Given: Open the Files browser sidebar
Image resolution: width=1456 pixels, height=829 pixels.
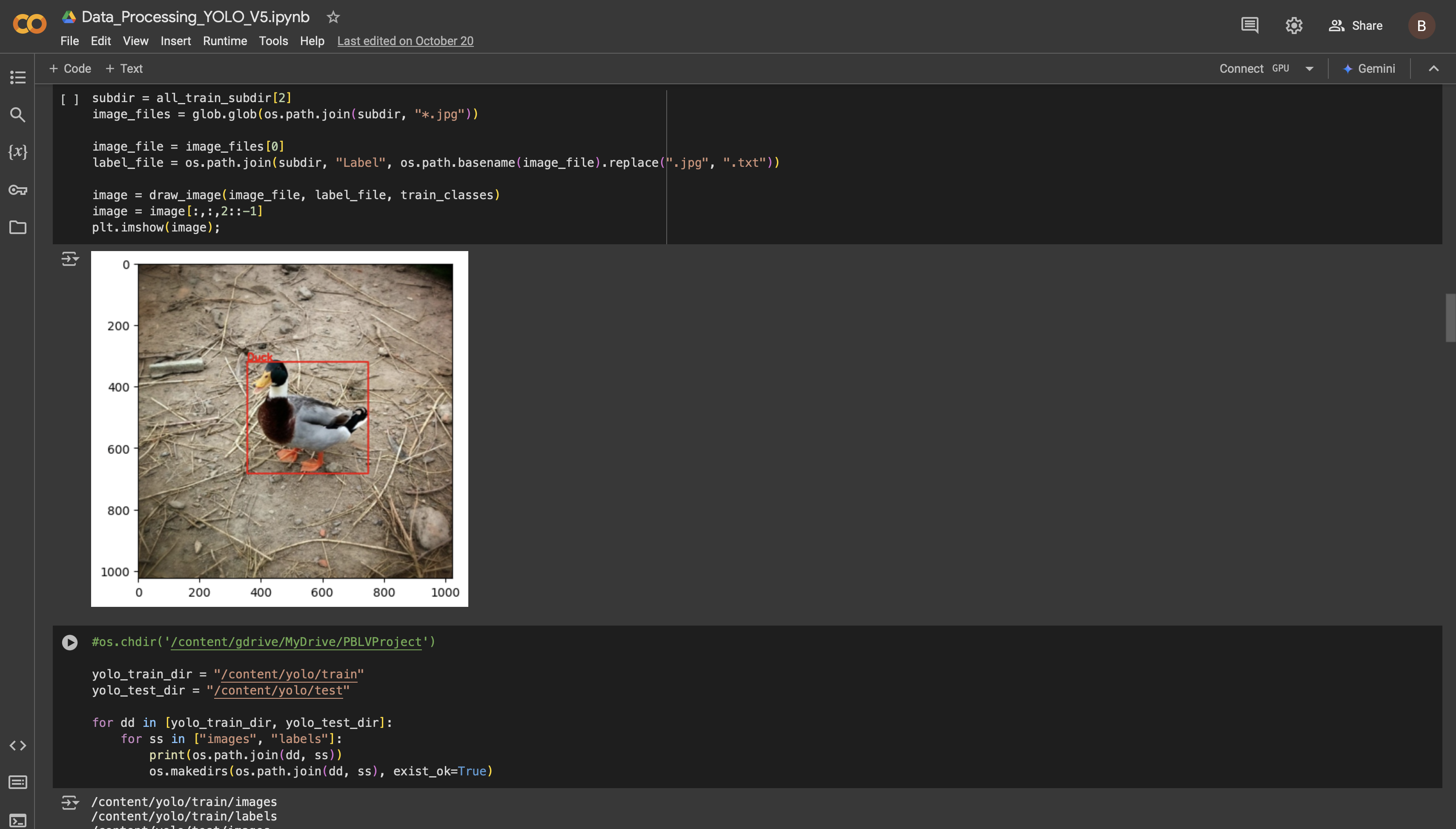Looking at the screenshot, I should (x=17, y=227).
